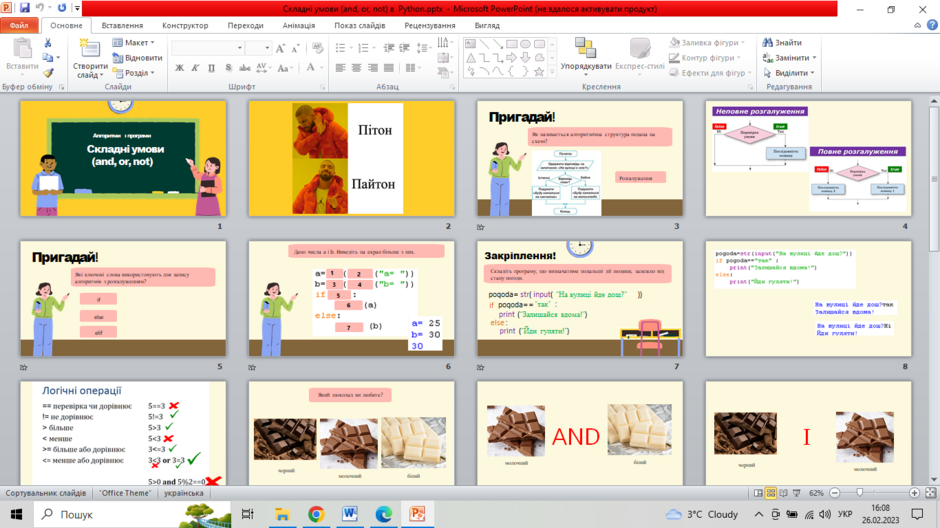
Task: Collapse the ribbon using the caret button
Action: pyautogui.click(x=918, y=26)
